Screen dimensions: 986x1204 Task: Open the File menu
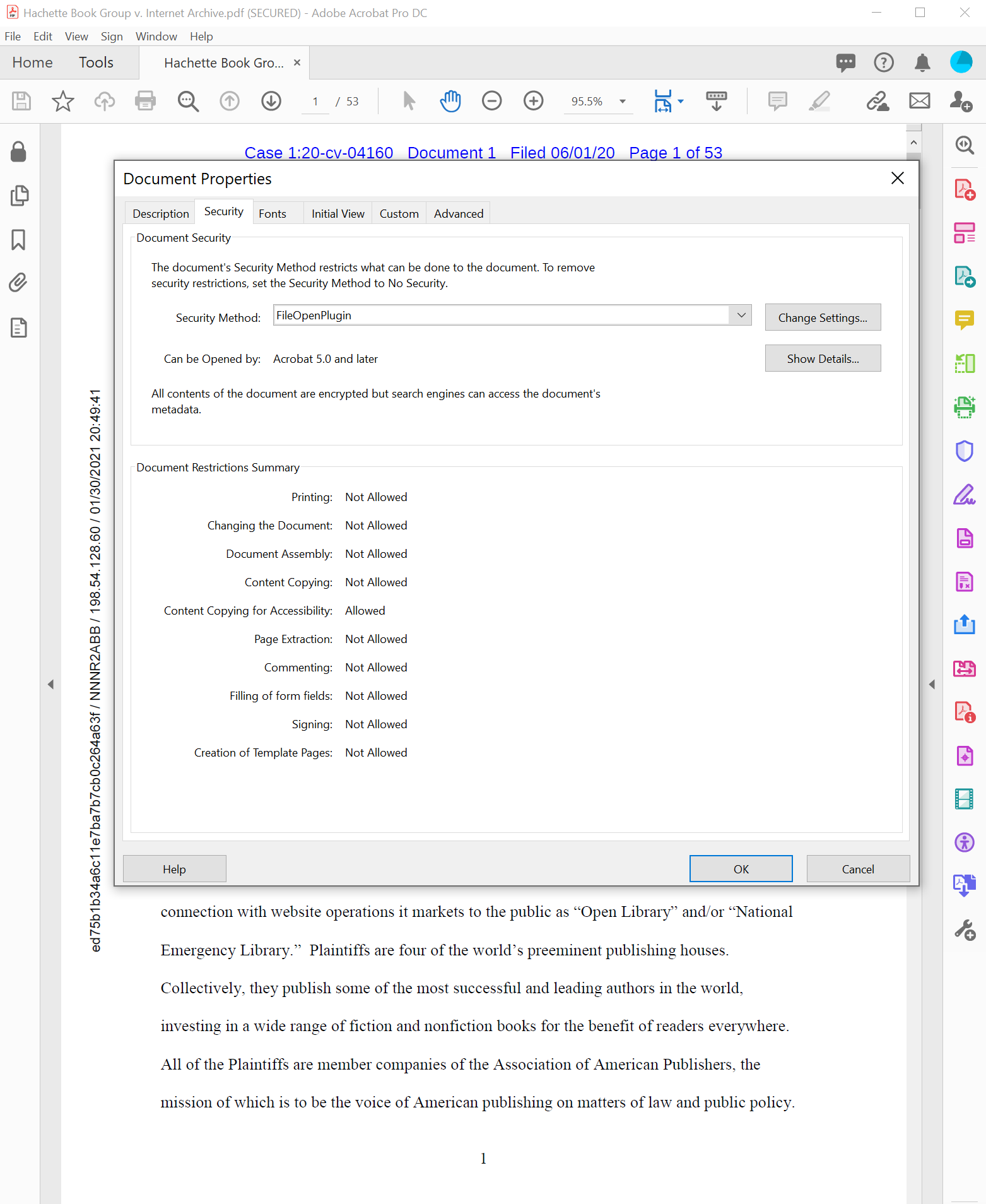click(13, 36)
